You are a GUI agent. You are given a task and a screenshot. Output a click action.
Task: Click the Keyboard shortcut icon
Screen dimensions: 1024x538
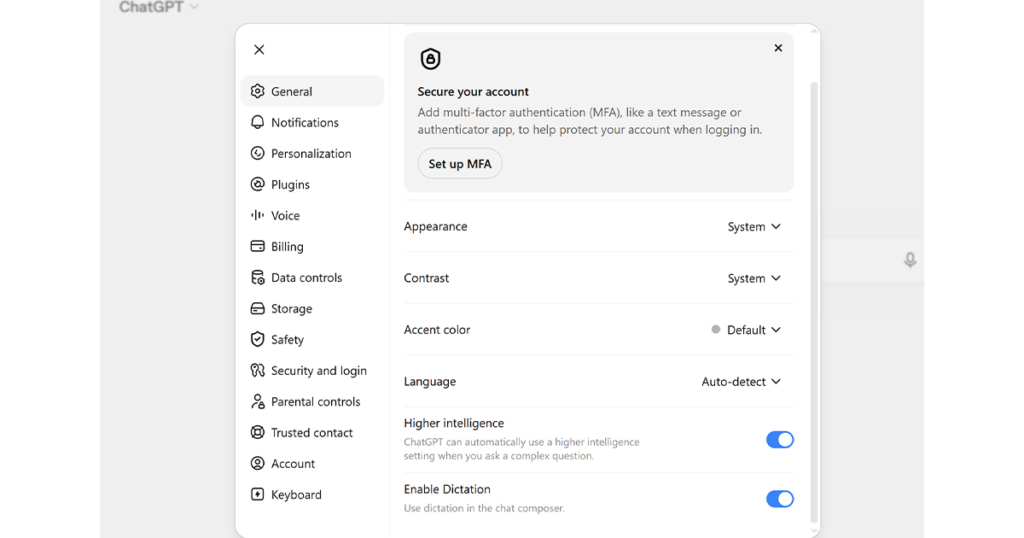(x=257, y=494)
